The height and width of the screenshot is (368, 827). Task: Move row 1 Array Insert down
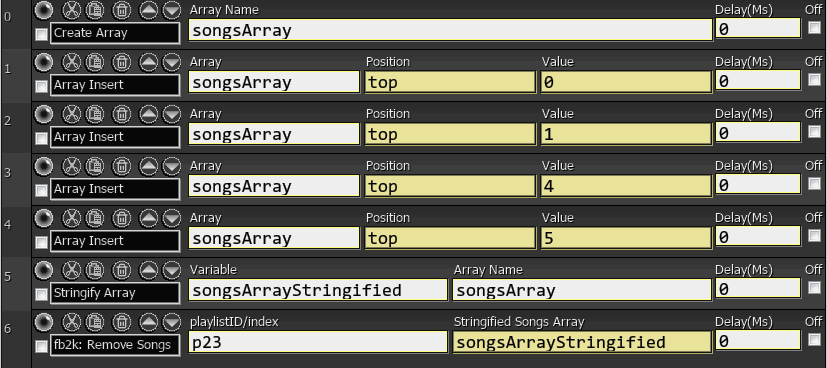tap(171, 62)
